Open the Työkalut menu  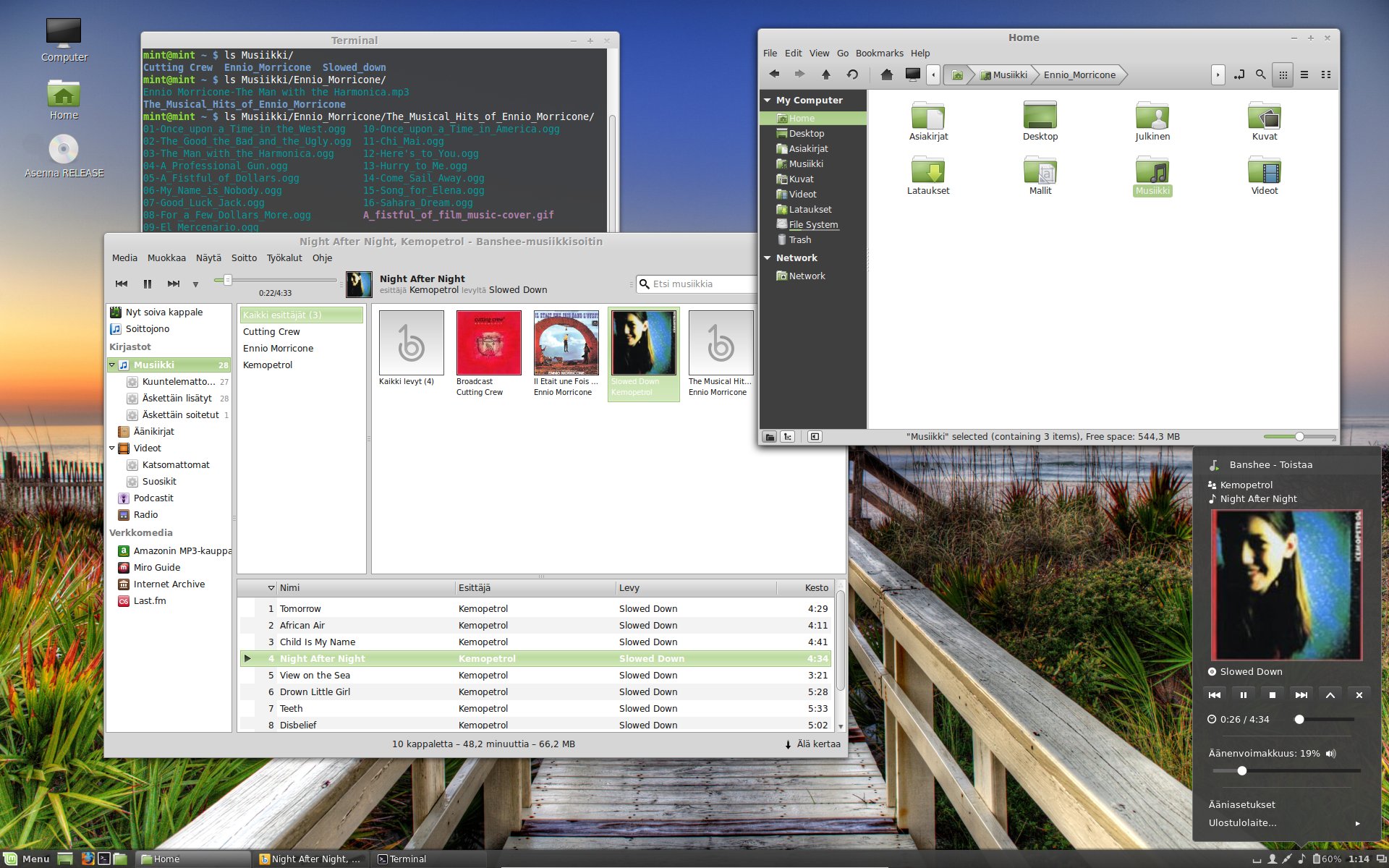tap(284, 258)
